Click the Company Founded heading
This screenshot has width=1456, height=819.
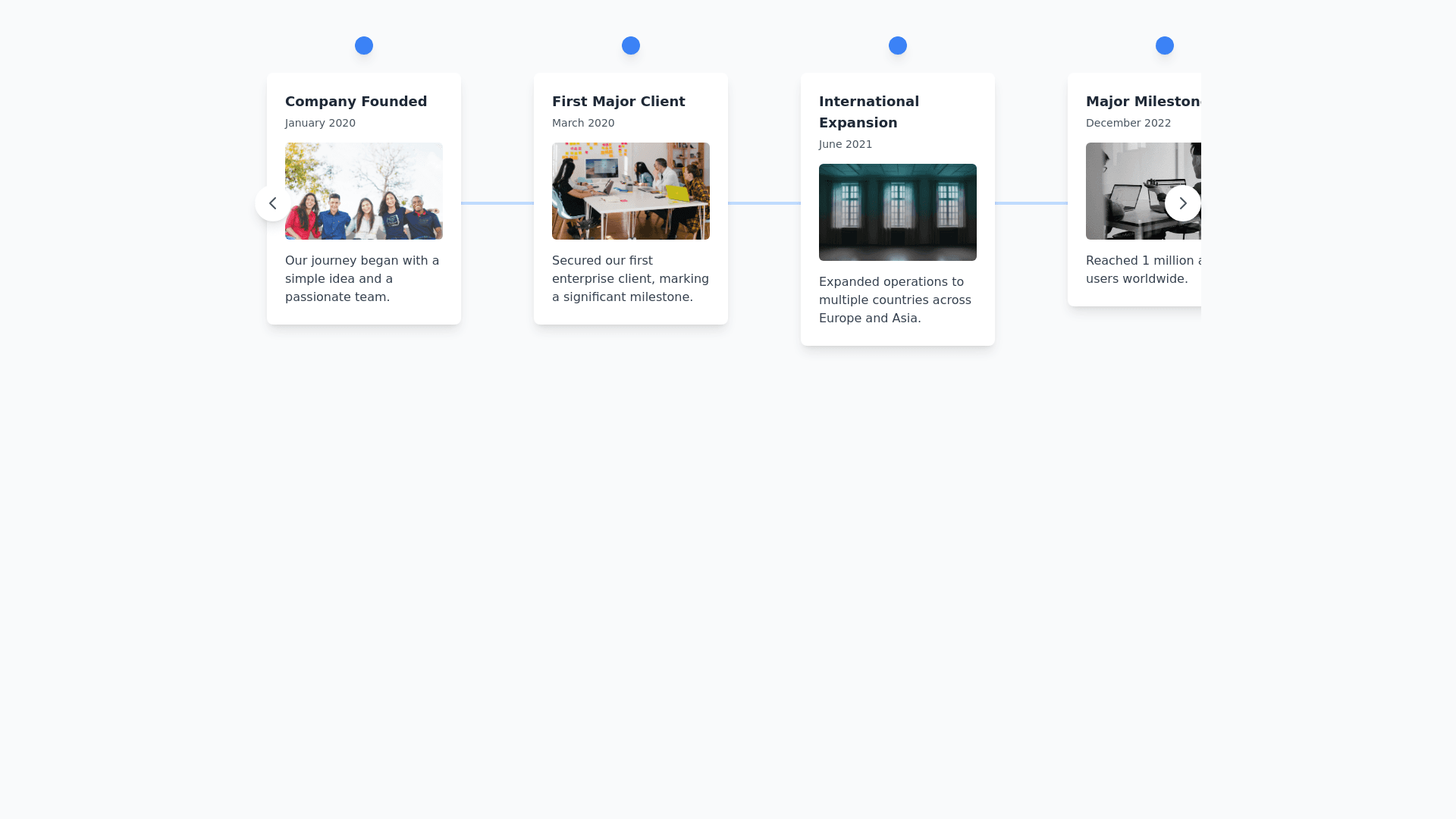(356, 102)
